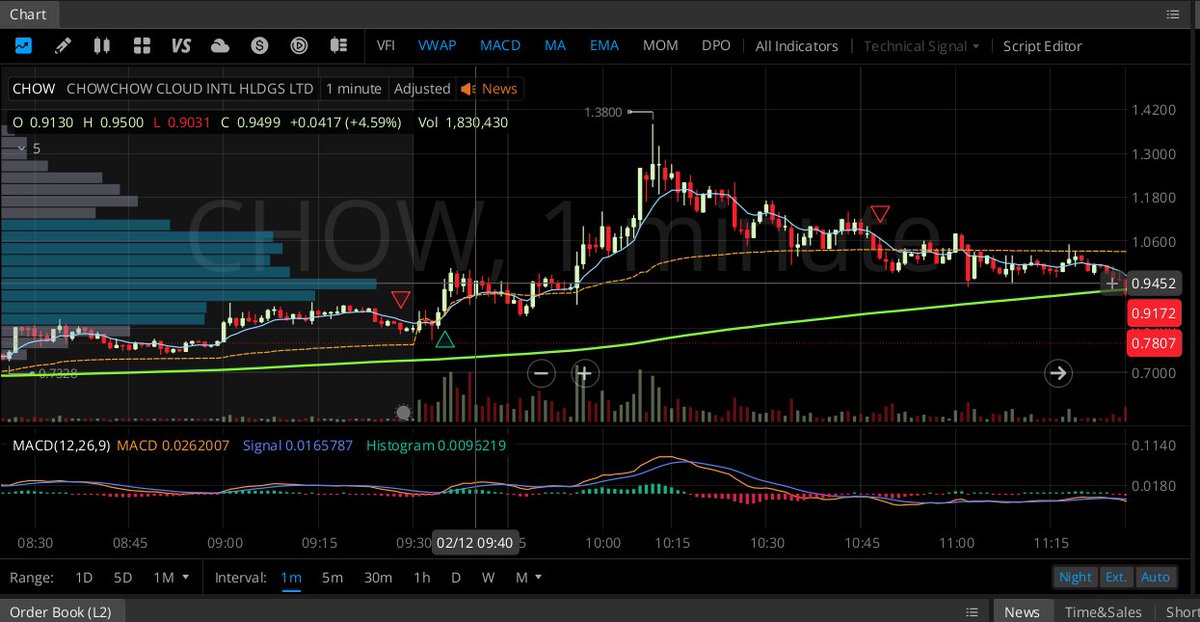Click the CHOW ticker symbol field
The width and height of the screenshot is (1200, 622).
click(x=33, y=88)
